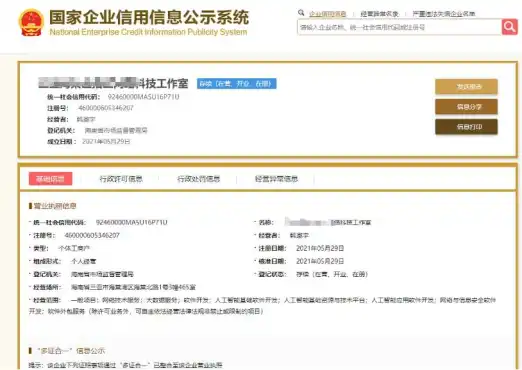This screenshot has height=370, width=522.
Task: Open the 经营异常名录 link
Action: (379, 14)
